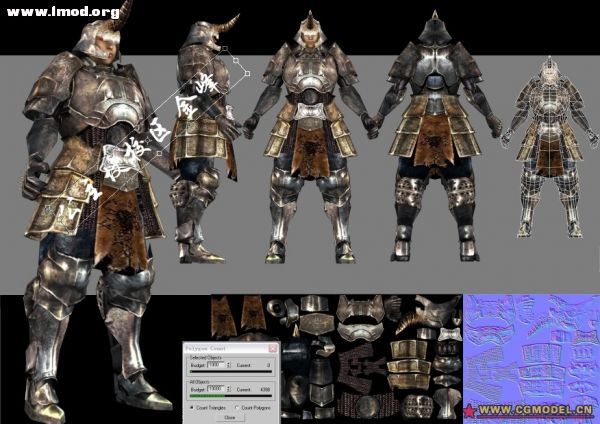Click the Close button in Polygon Count dialog
The width and height of the screenshot is (600, 424).
(229, 417)
